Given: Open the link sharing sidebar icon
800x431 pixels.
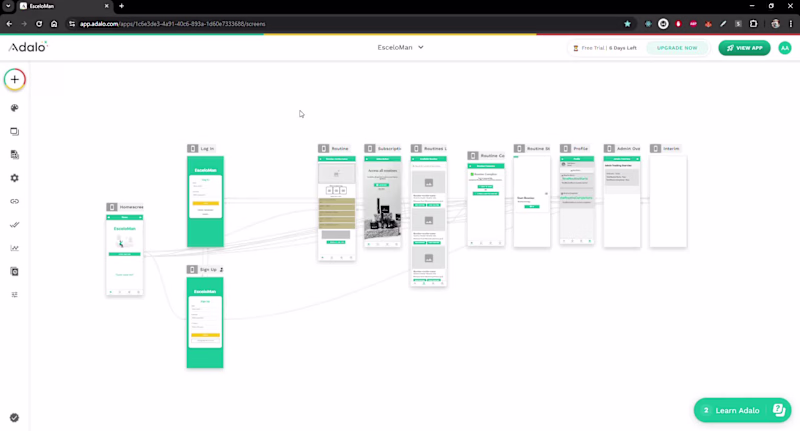Looking at the screenshot, I should pyautogui.click(x=14, y=201).
